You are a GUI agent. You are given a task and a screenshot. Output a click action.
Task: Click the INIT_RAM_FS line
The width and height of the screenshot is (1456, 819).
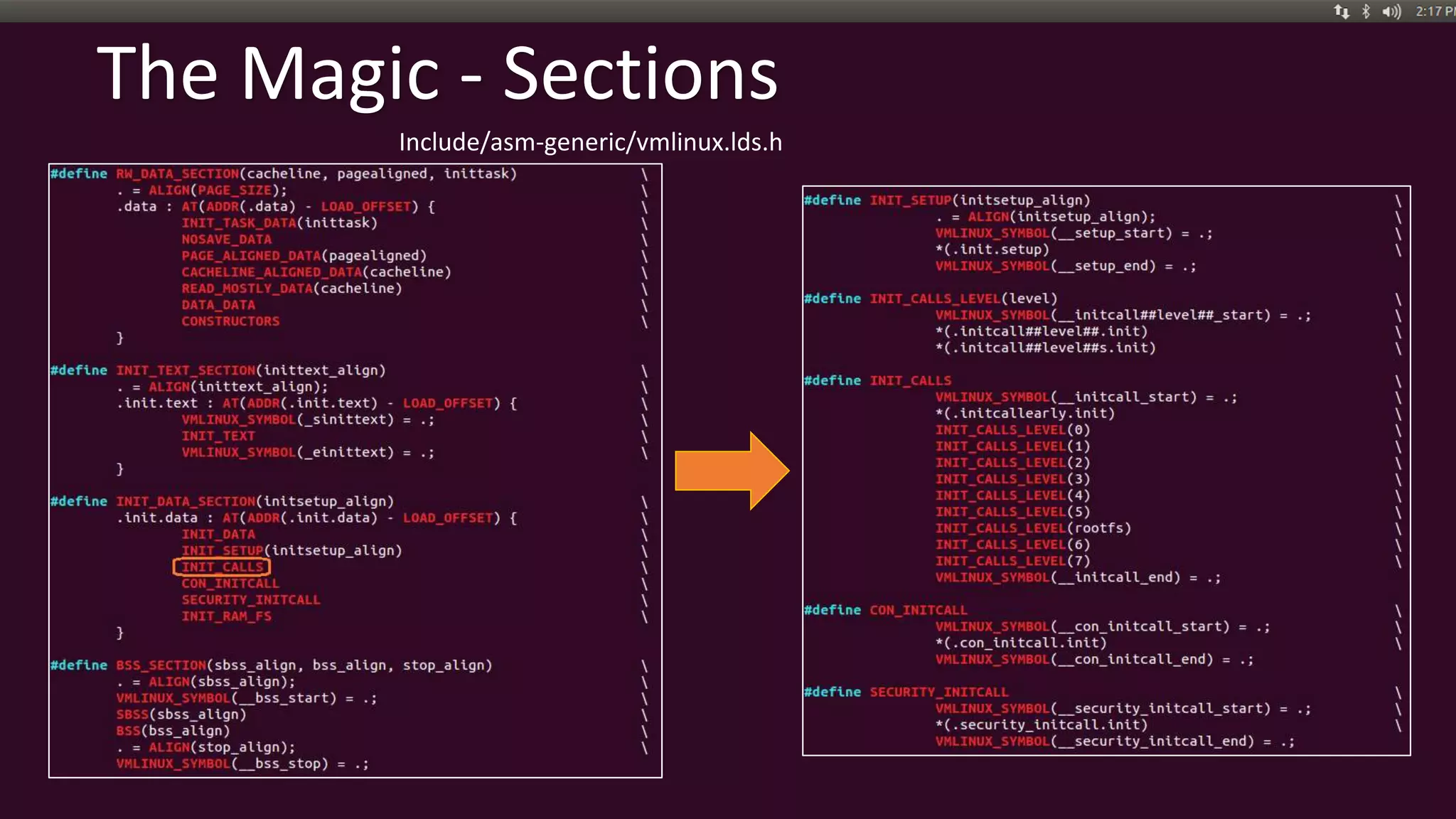pos(226,616)
